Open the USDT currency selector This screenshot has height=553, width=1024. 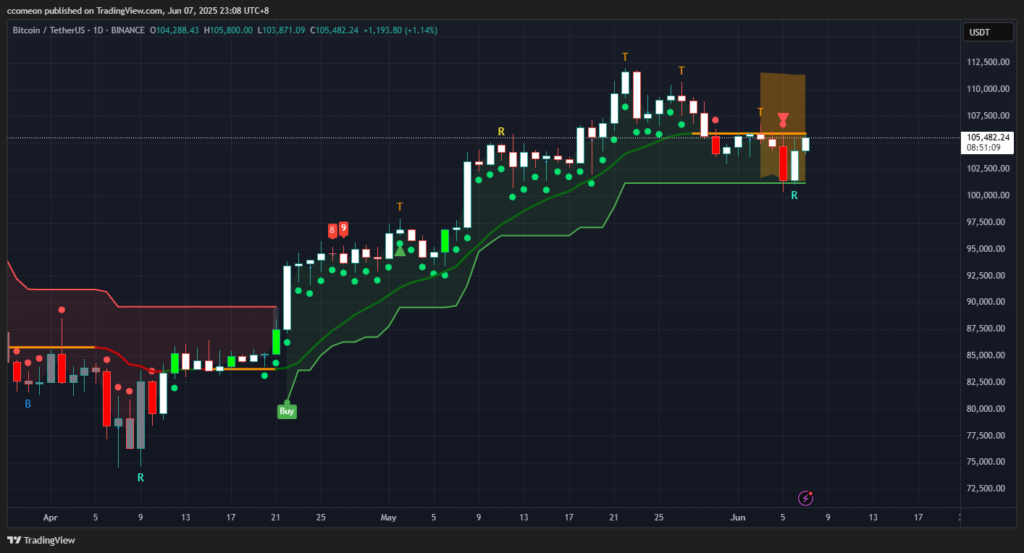[x=988, y=32]
